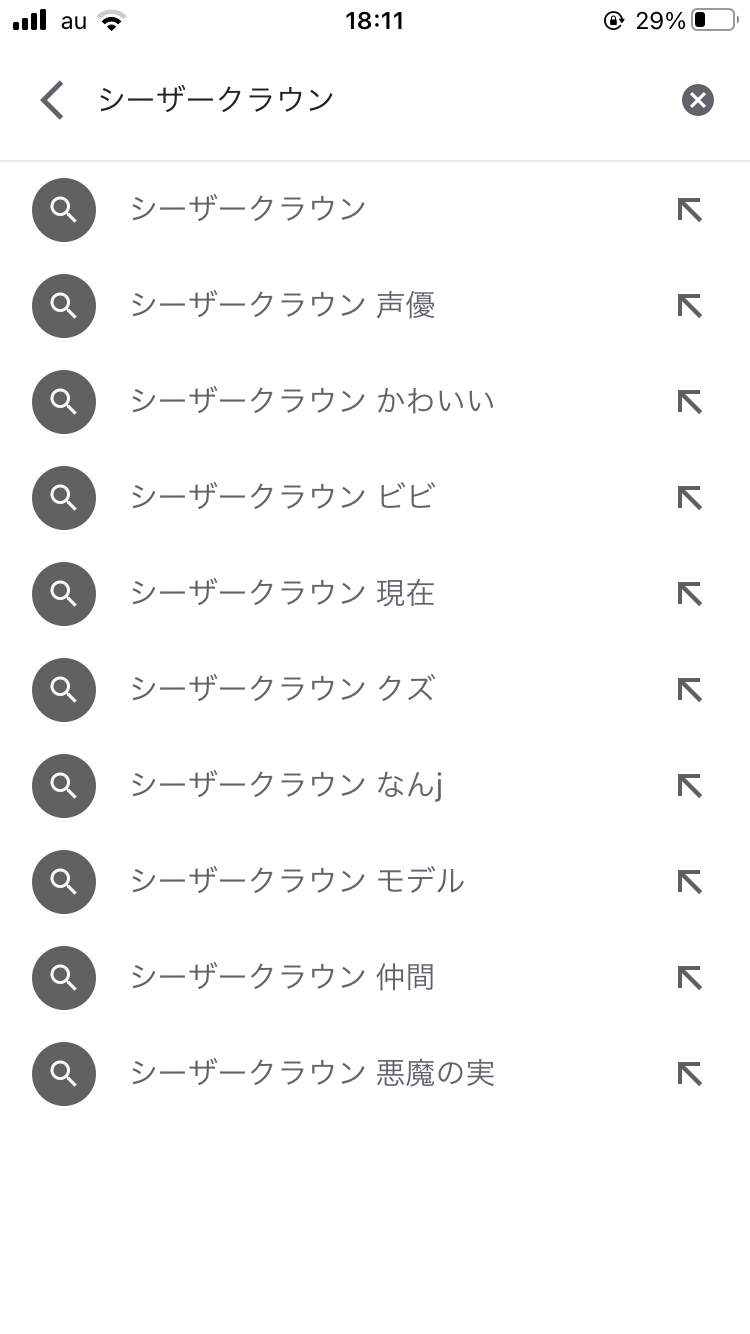Search for シーザークラウン 現在 suggestion
Image resolution: width=750 pixels, height=1334 pixels.
tap(282, 594)
